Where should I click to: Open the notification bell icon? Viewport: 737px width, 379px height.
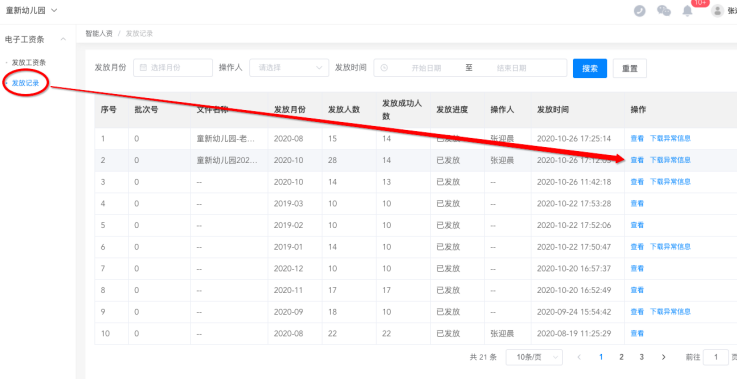pyautogui.click(x=687, y=11)
